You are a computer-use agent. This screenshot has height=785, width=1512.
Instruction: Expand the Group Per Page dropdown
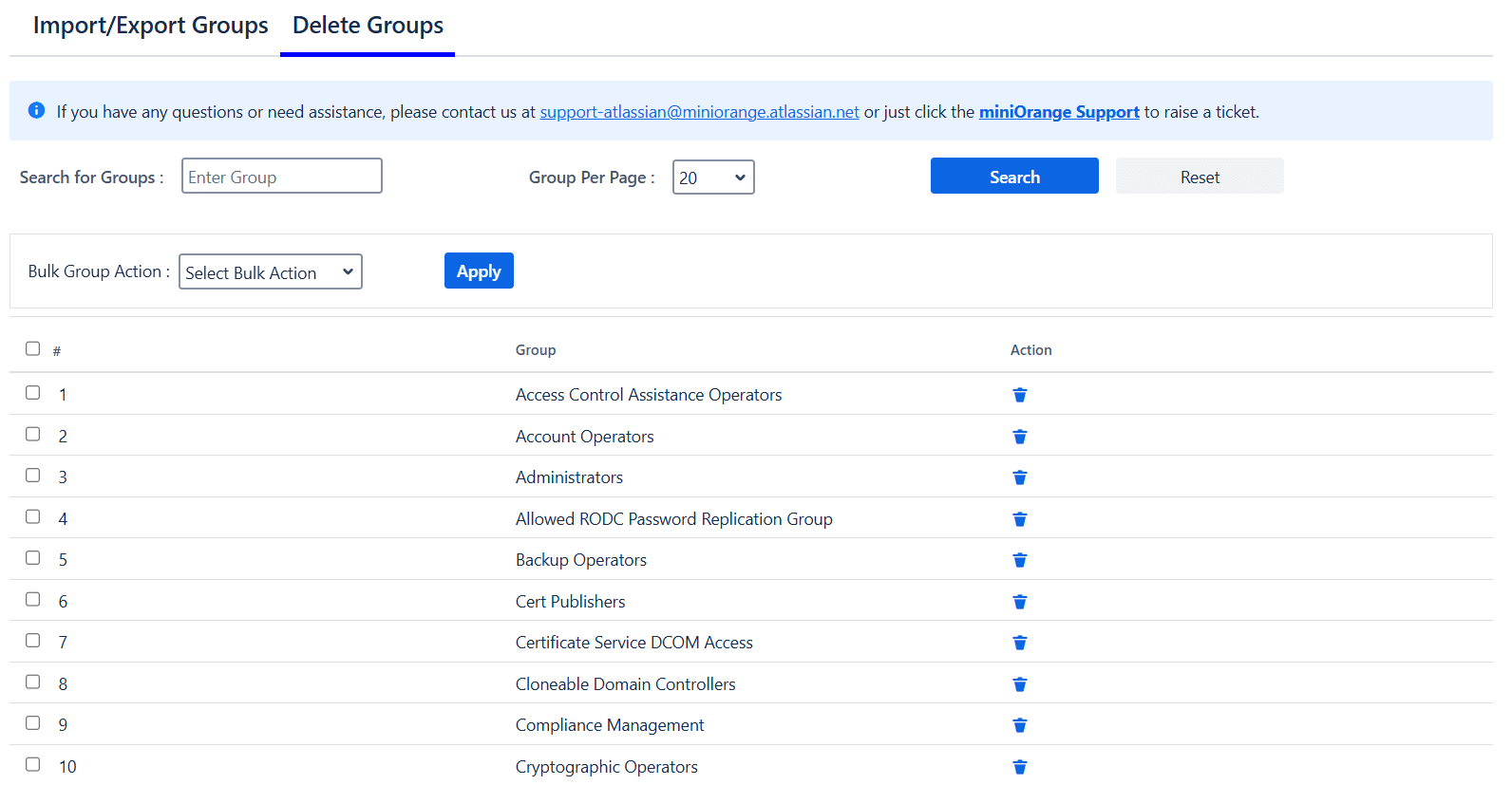coord(712,178)
